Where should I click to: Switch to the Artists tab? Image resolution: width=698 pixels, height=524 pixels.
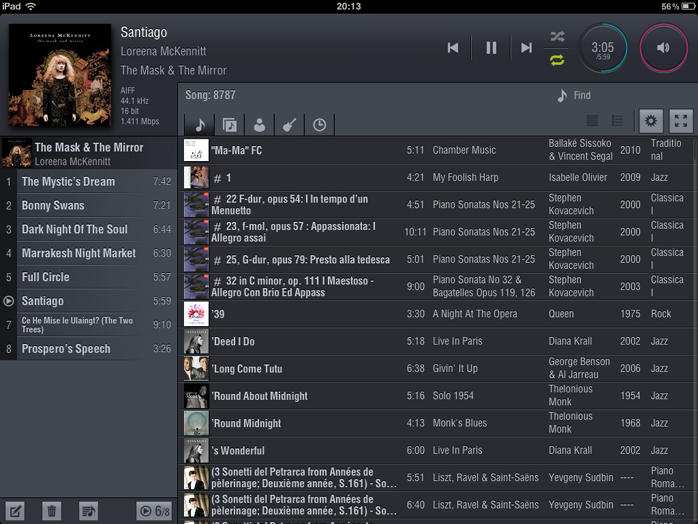[260, 125]
